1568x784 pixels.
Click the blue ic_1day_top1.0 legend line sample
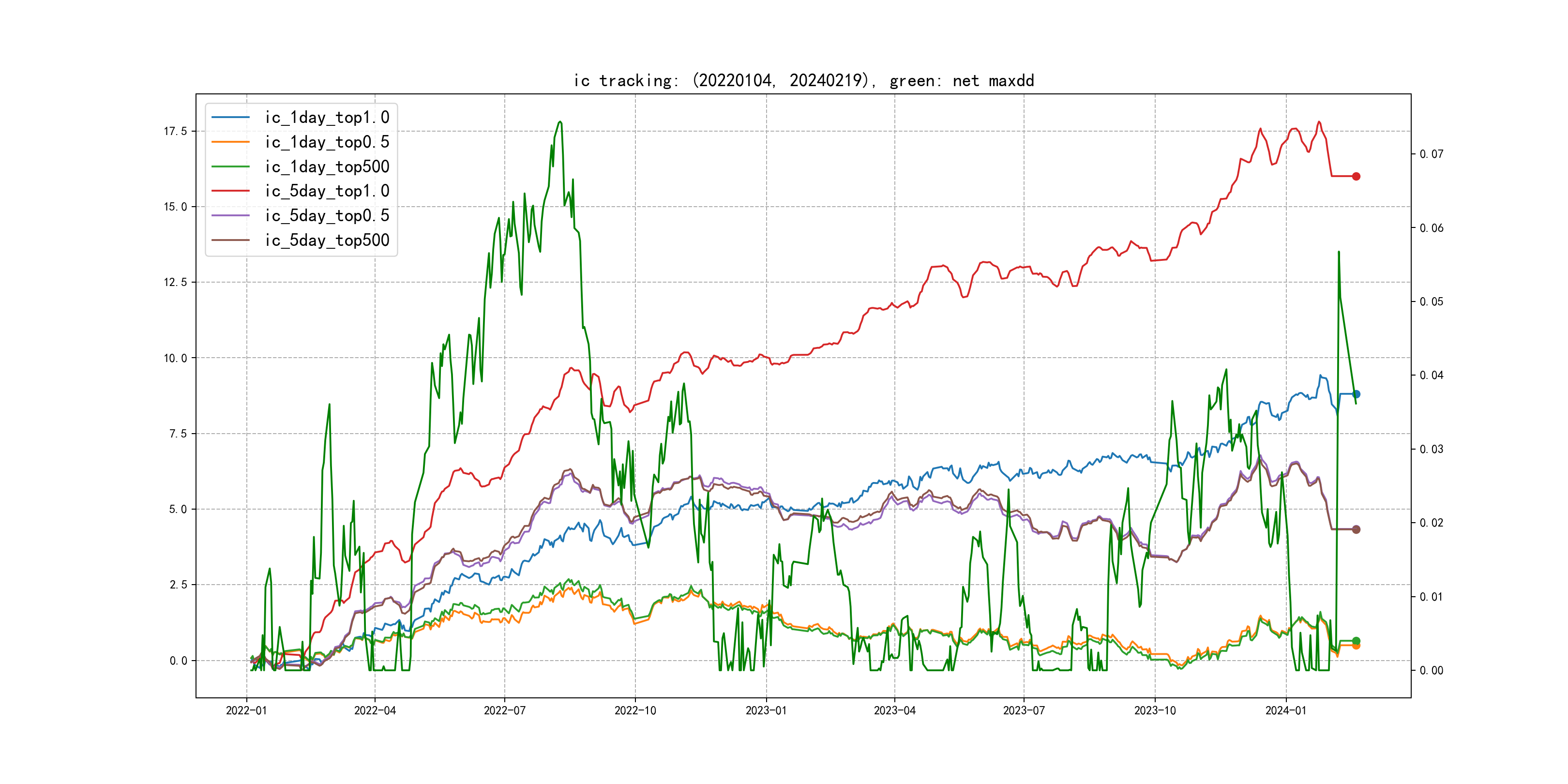(x=230, y=118)
